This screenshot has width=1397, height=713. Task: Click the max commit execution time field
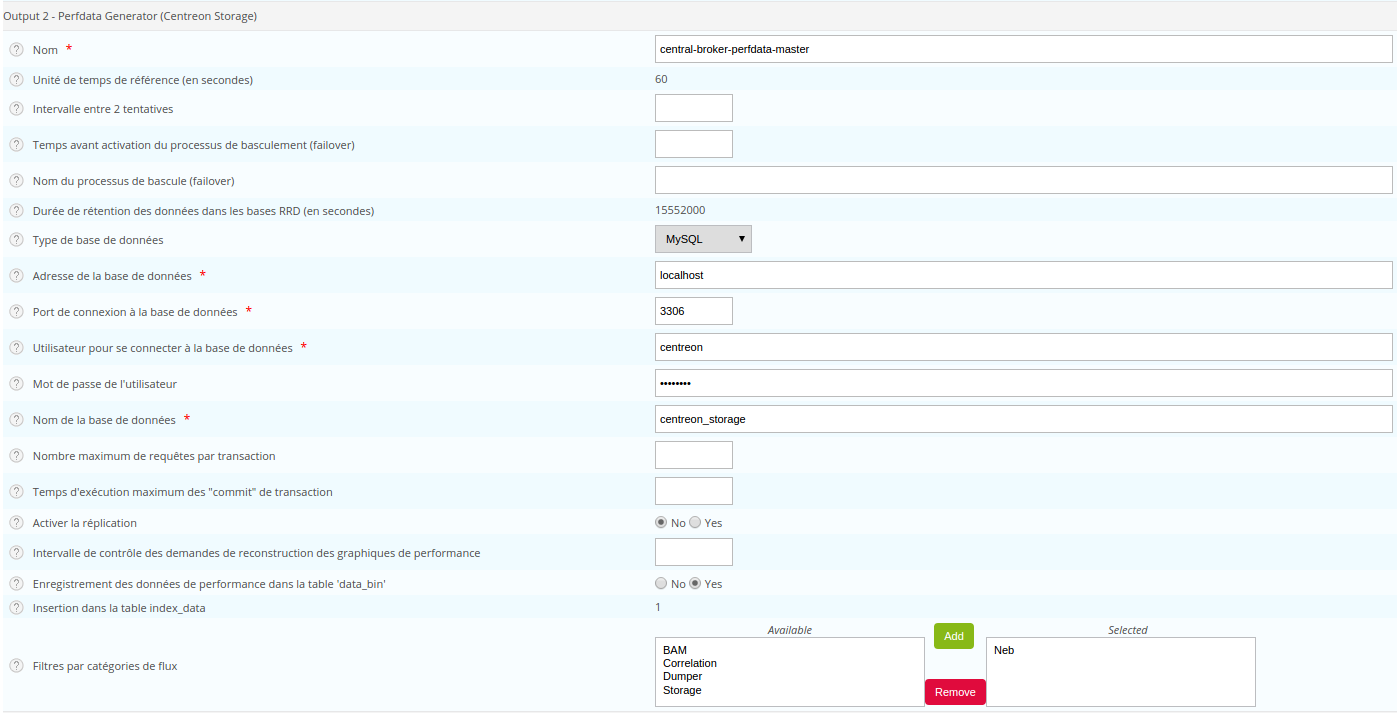point(694,491)
